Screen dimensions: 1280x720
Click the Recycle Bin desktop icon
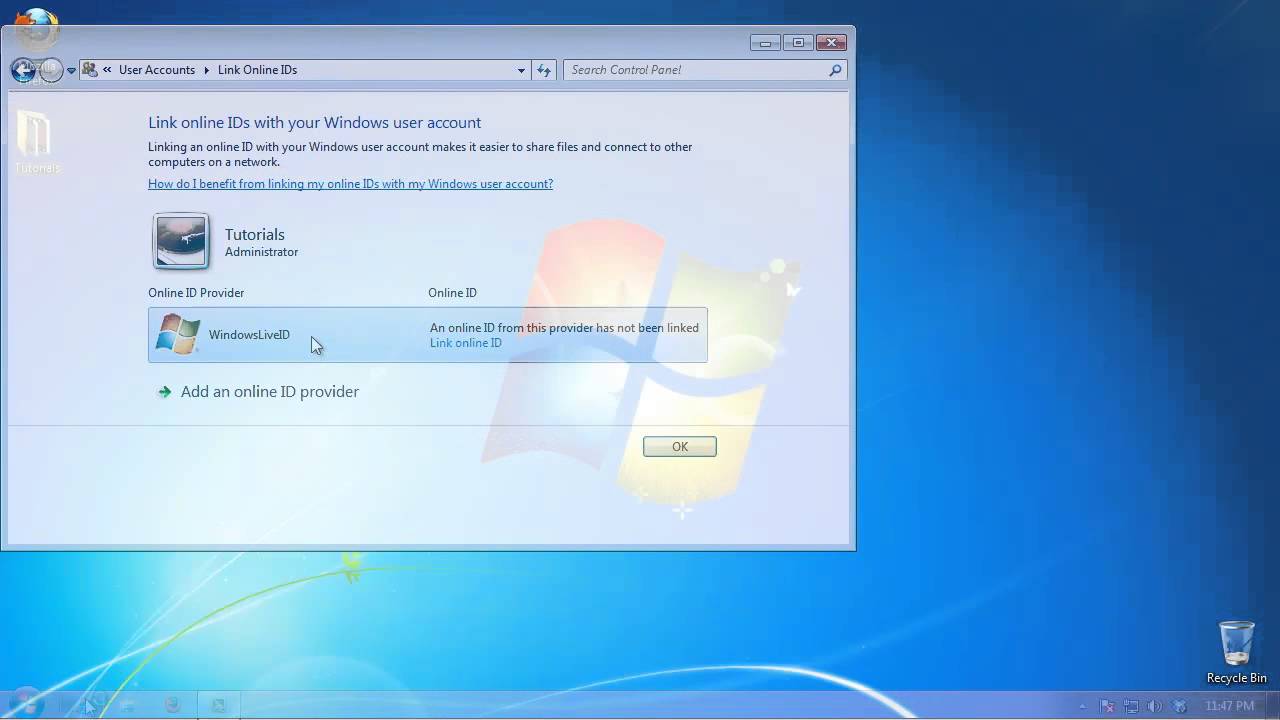coord(1237,652)
